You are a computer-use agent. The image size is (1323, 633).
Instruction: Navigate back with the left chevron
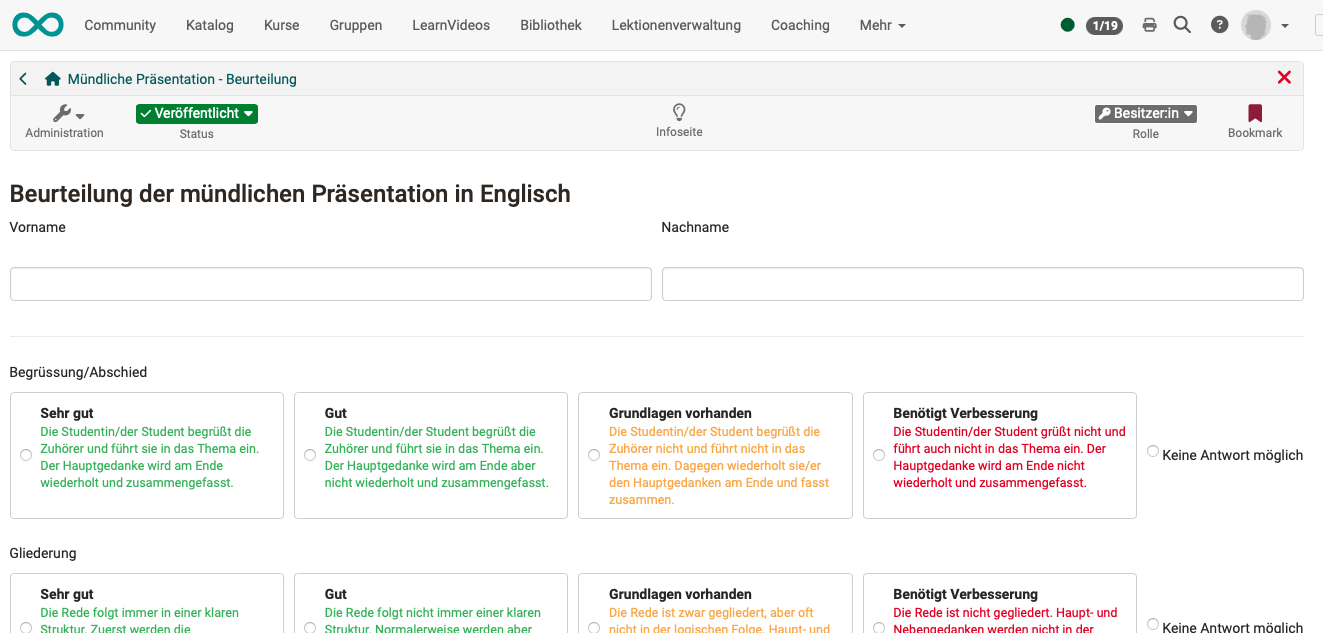pos(22,77)
